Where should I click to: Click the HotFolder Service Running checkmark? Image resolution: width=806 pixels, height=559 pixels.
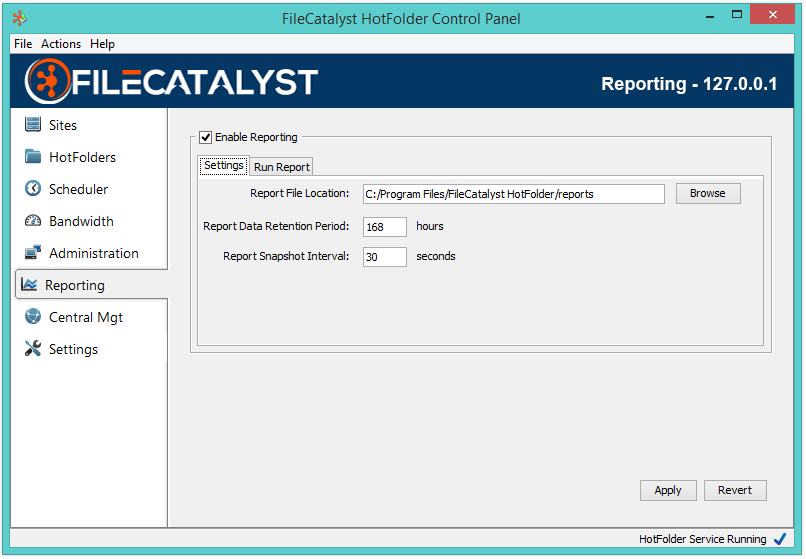[780, 539]
